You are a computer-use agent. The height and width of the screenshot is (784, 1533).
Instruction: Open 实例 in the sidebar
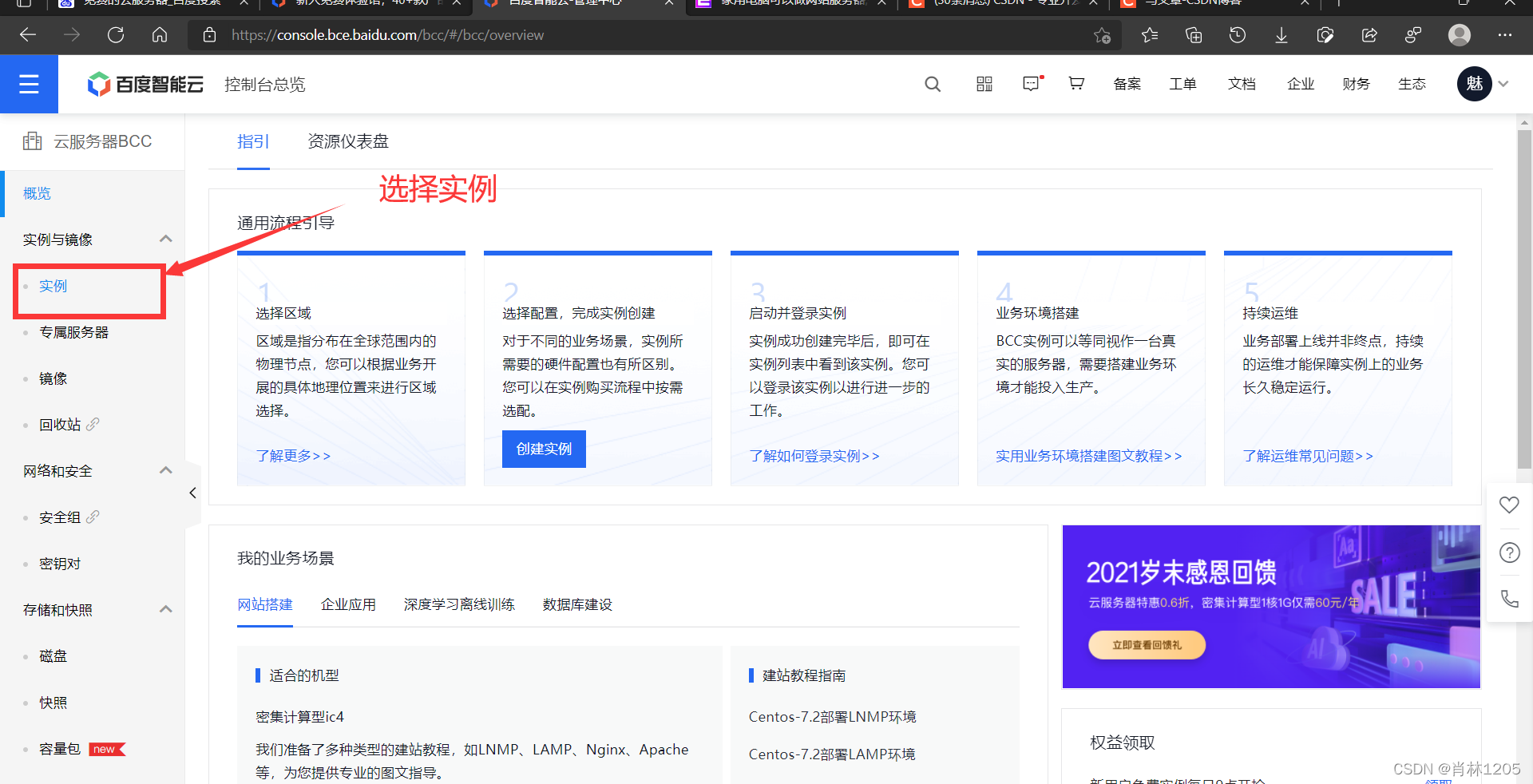53,286
